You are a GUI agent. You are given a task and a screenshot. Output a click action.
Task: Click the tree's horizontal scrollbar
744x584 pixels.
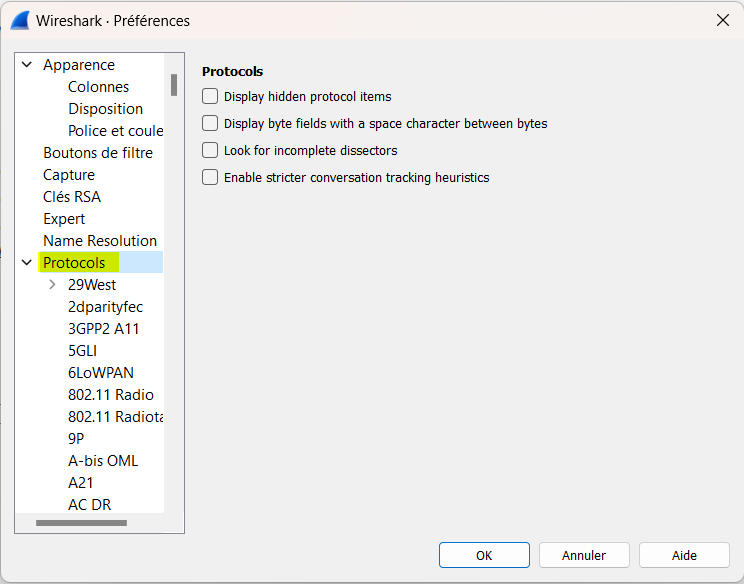click(x=81, y=523)
